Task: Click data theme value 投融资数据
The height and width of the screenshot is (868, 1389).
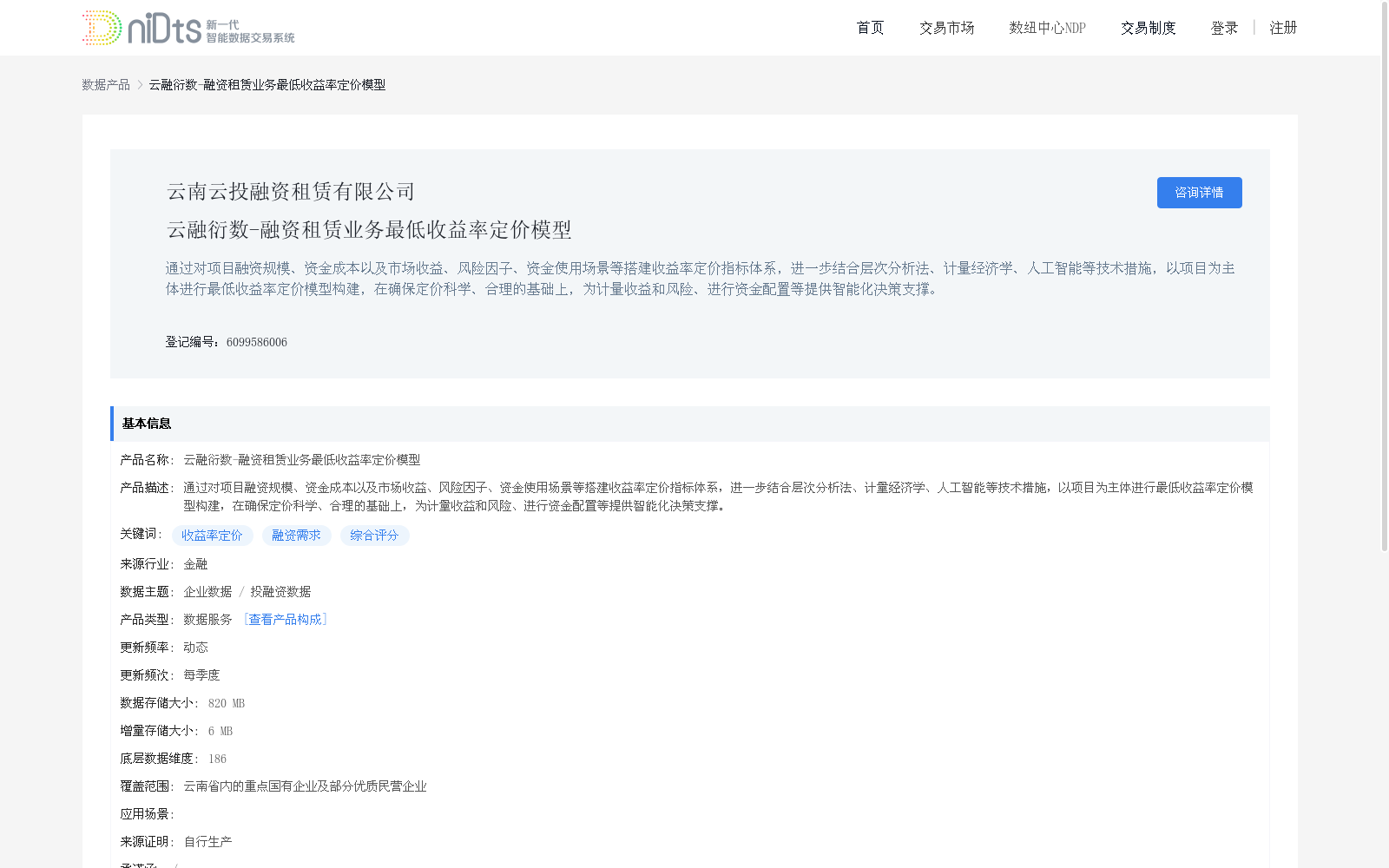Action: 280,591
